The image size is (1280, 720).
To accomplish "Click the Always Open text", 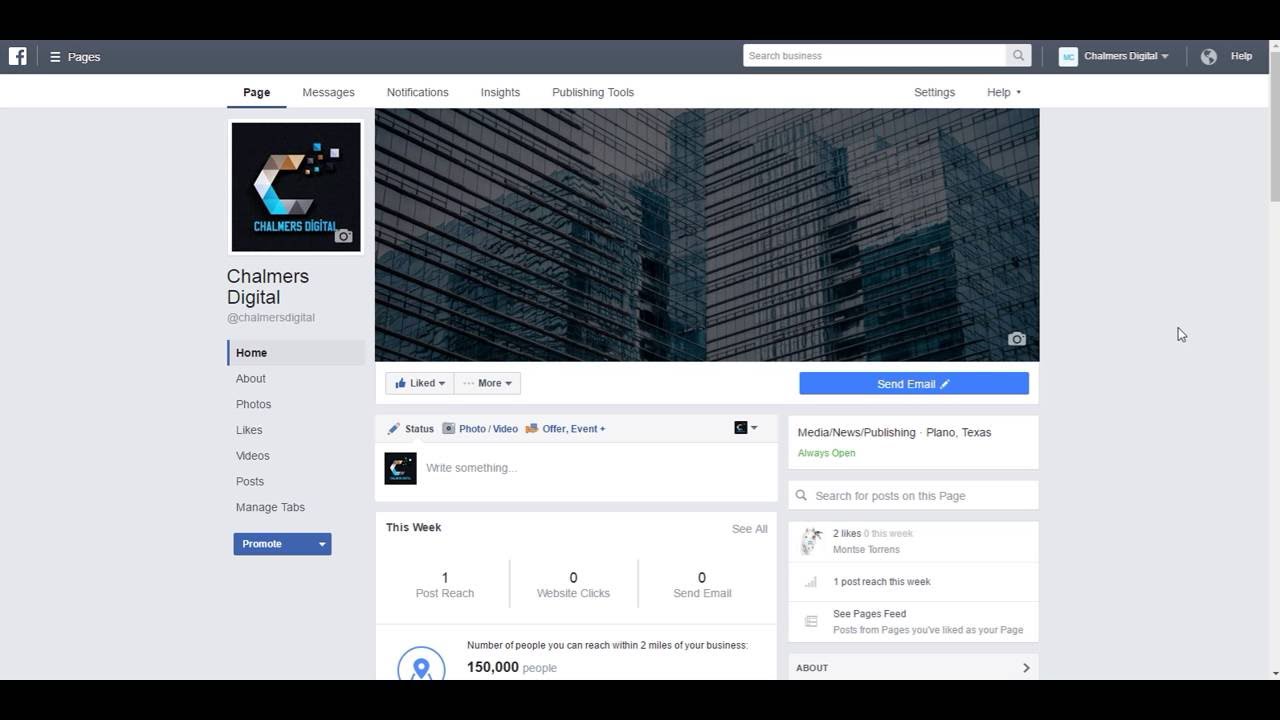I will [x=826, y=453].
